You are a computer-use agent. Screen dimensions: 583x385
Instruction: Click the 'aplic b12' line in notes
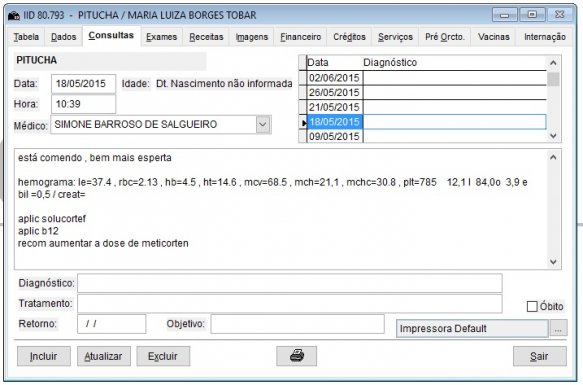pos(38,231)
